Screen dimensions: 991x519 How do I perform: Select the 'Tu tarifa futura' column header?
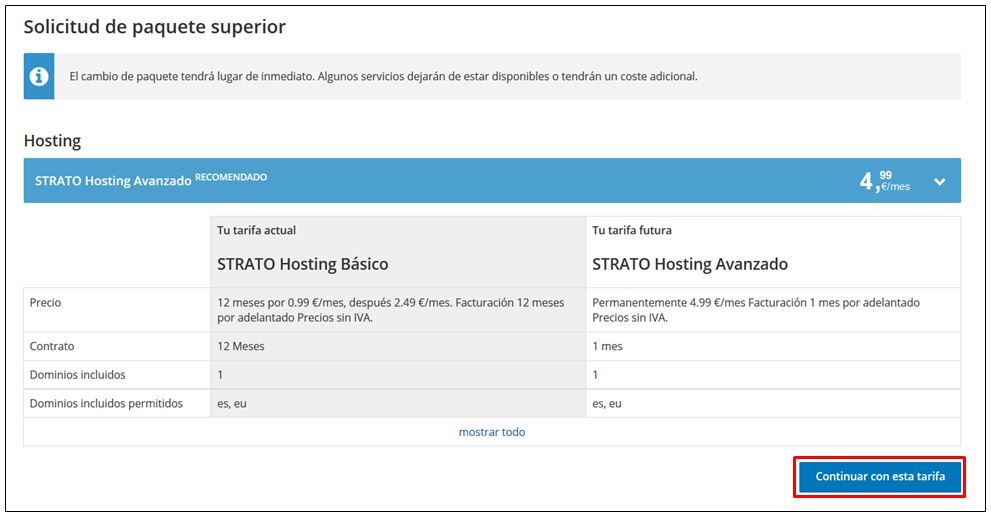(632, 230)
